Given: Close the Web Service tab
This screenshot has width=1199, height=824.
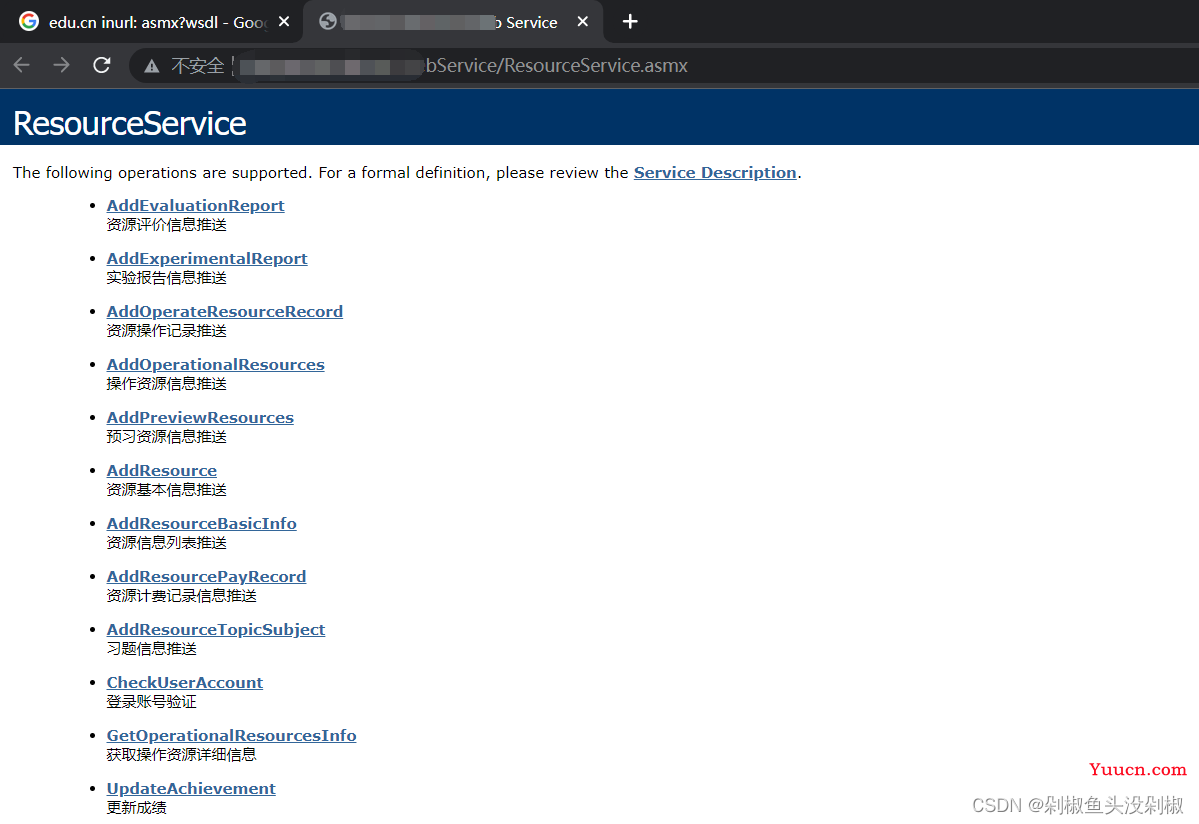Looking at the screenshot, I should [x=583, y=22].
